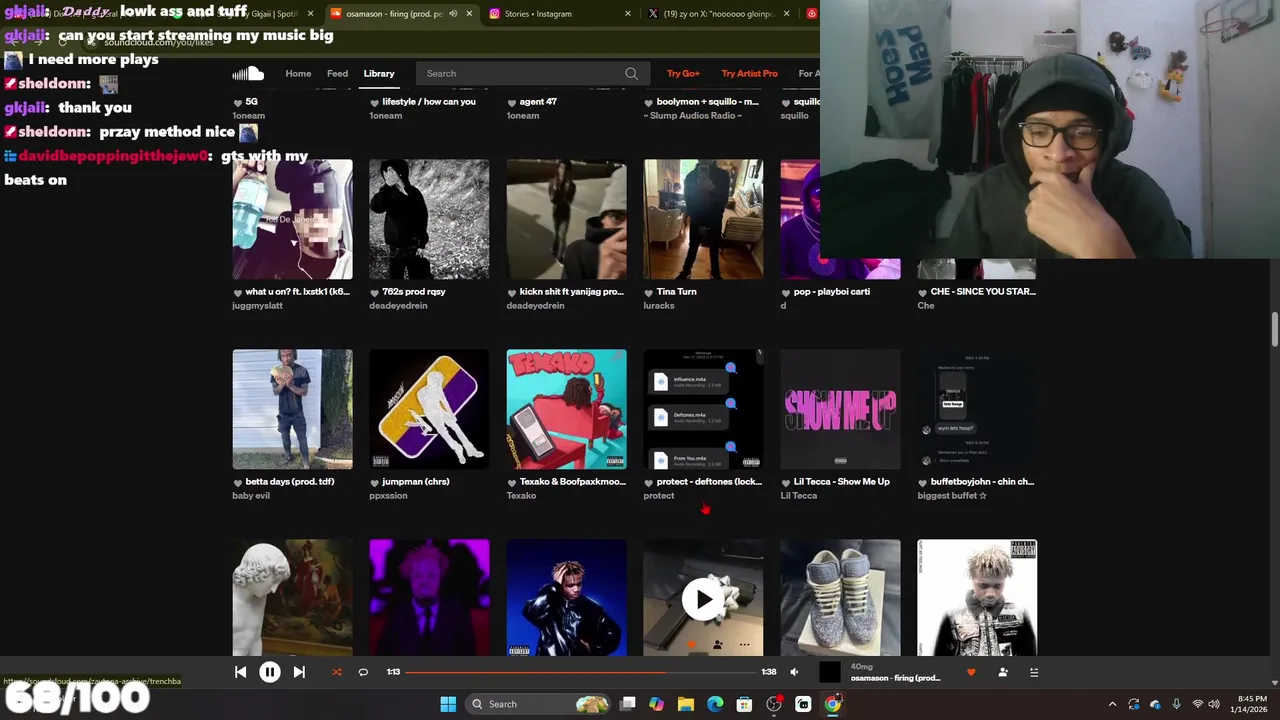Image resolution: width=1280 pixels, height=720 pixels.
Task: Open the now-playing osamason - firing title
Action: (x=895, y=678)
